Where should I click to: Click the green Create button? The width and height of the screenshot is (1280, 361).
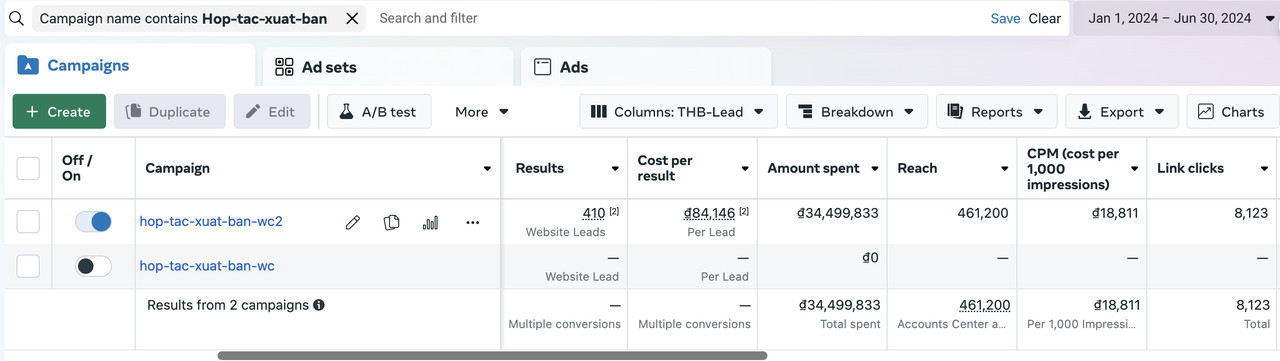(x=59, y=112)
